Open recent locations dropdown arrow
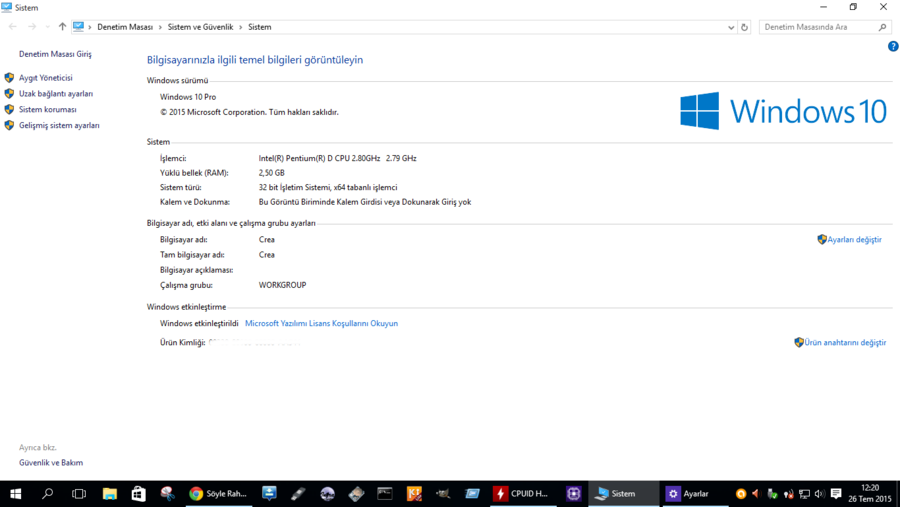 tap(47, 27)
